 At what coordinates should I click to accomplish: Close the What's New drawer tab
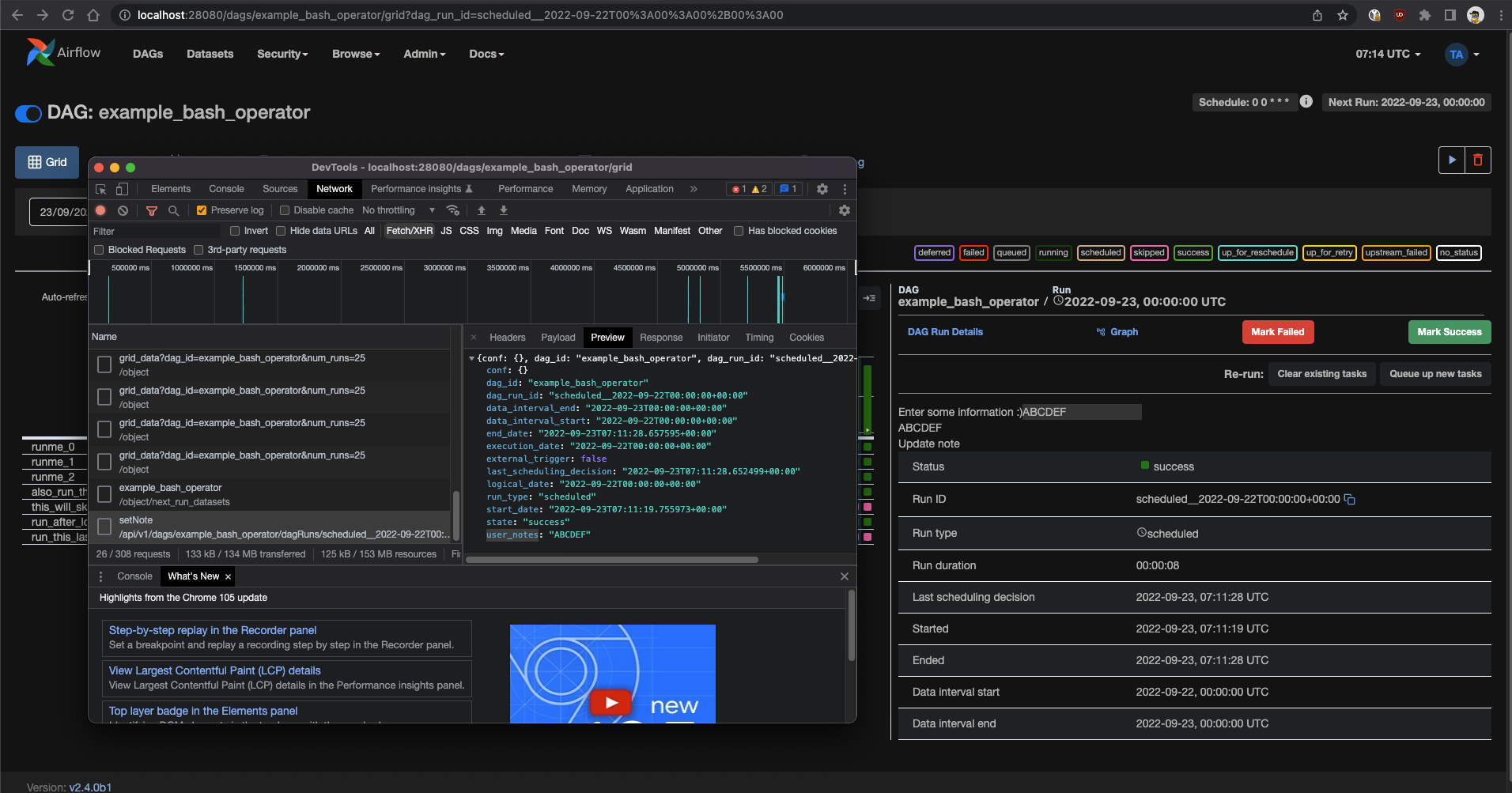pyautogui.click(x=228, y=577)
